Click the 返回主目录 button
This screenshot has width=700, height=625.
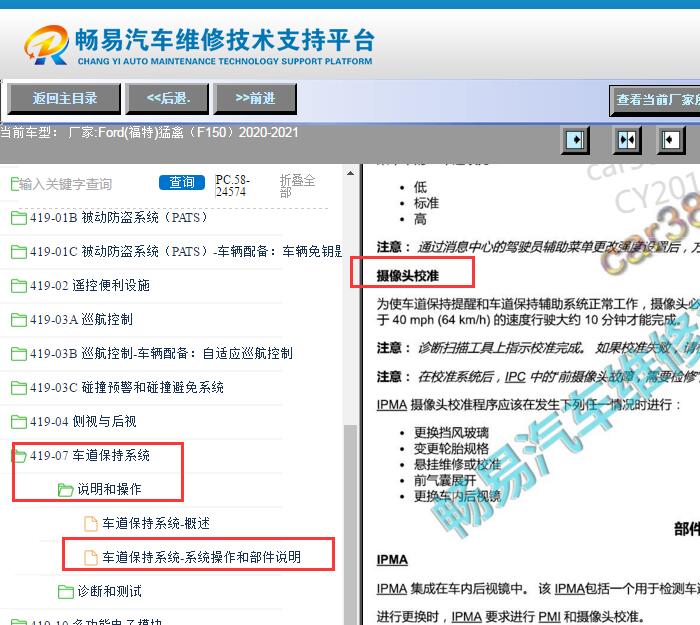[x=64, y=98]
